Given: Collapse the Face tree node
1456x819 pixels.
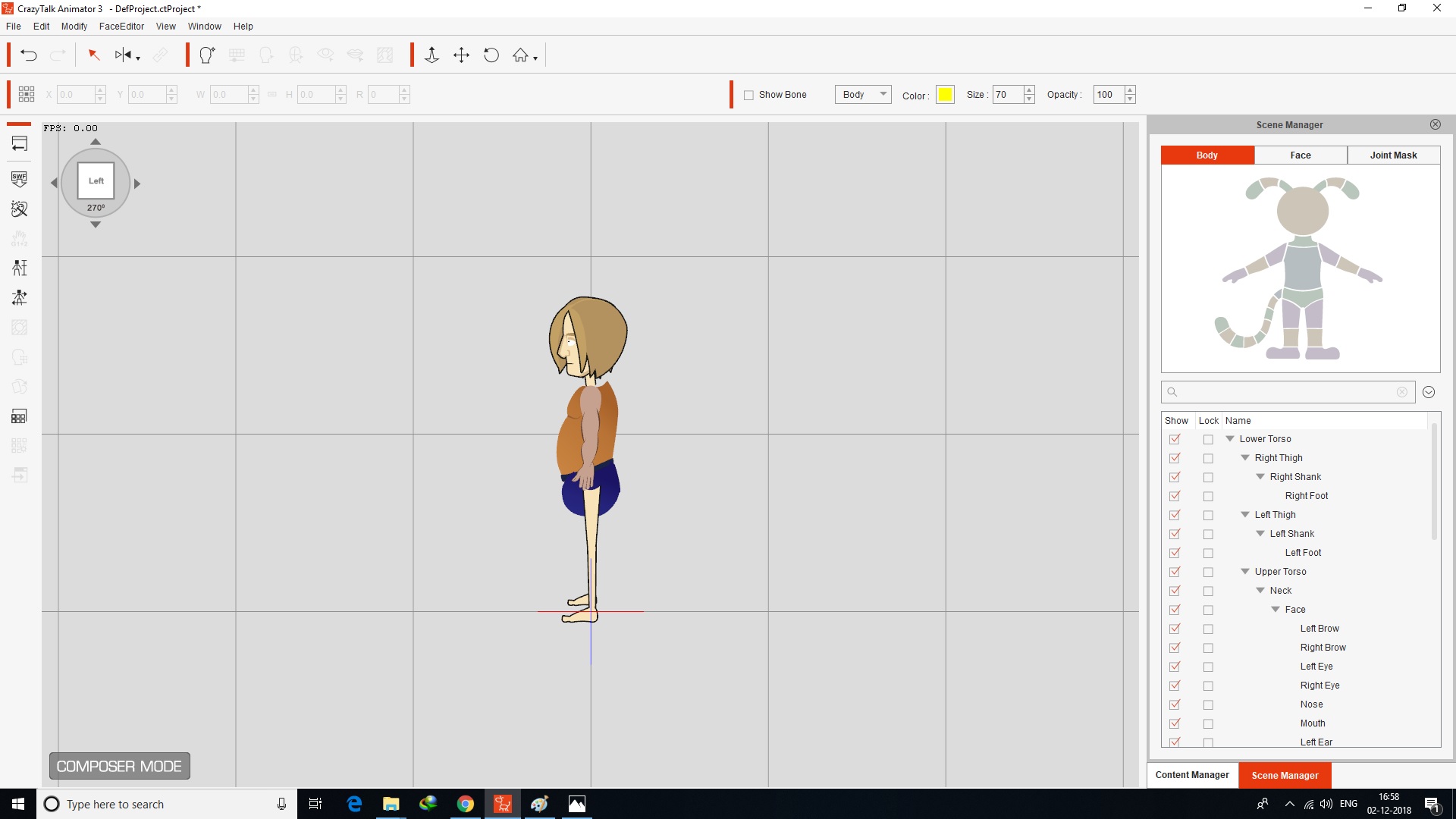Looking at the screenshot, I should point(1276,609).
